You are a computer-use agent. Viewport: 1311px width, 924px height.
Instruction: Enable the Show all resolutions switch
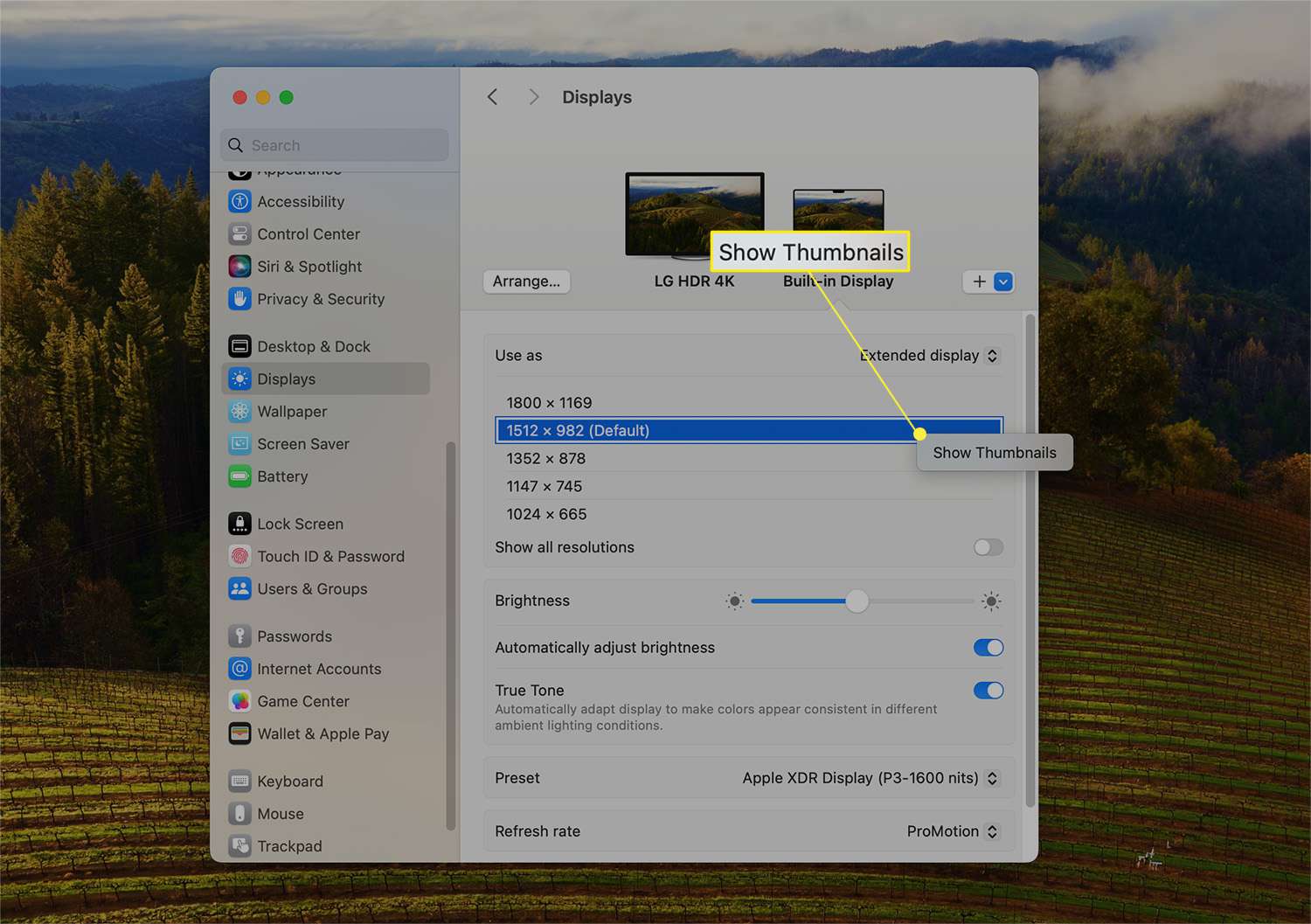click(988, 547)
